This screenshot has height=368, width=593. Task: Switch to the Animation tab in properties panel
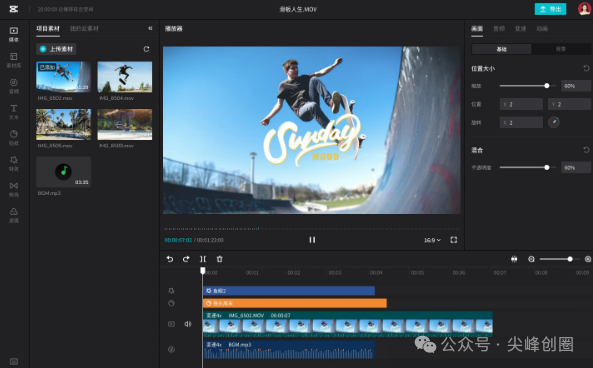click(x=542, y=29)
